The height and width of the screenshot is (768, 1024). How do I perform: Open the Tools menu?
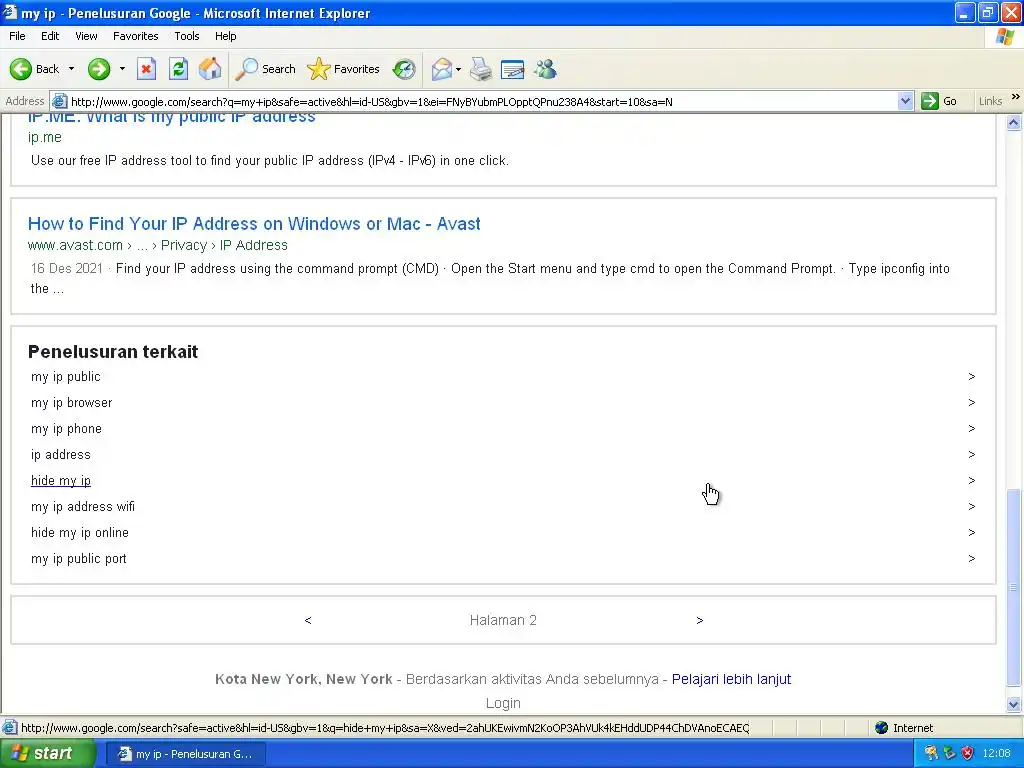(x=186, y=36)
